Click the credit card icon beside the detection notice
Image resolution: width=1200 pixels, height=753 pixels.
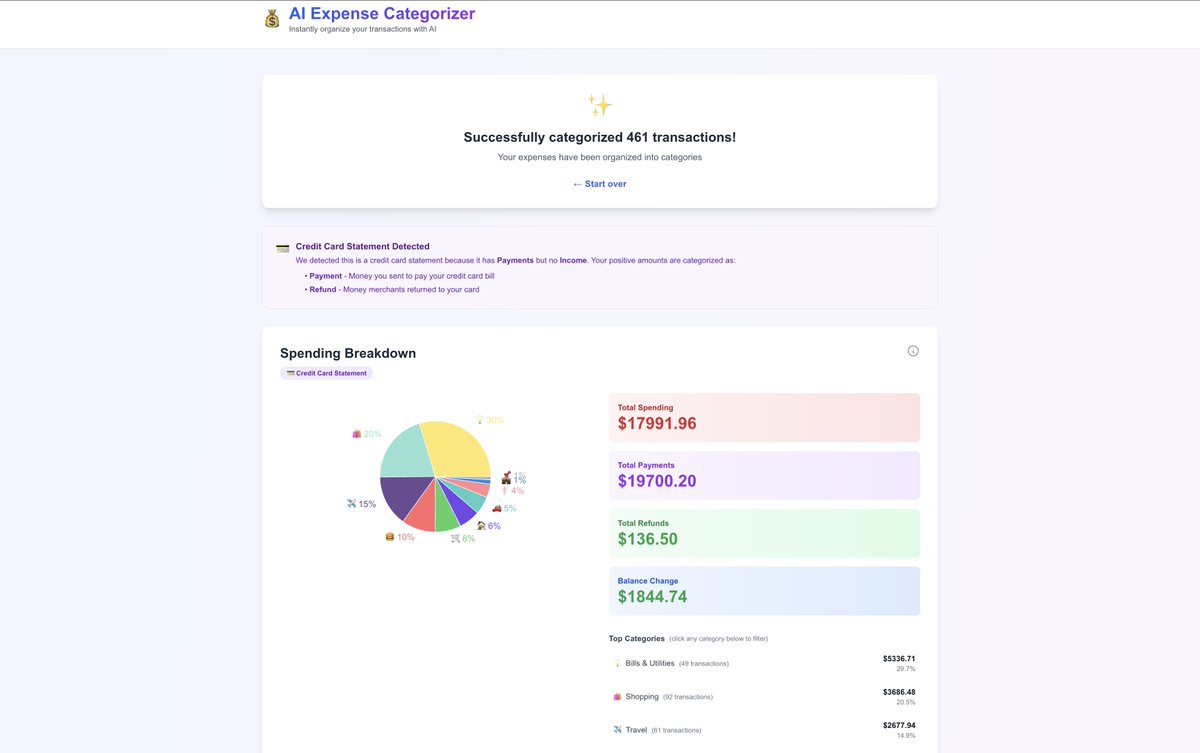tap(283, 247)
